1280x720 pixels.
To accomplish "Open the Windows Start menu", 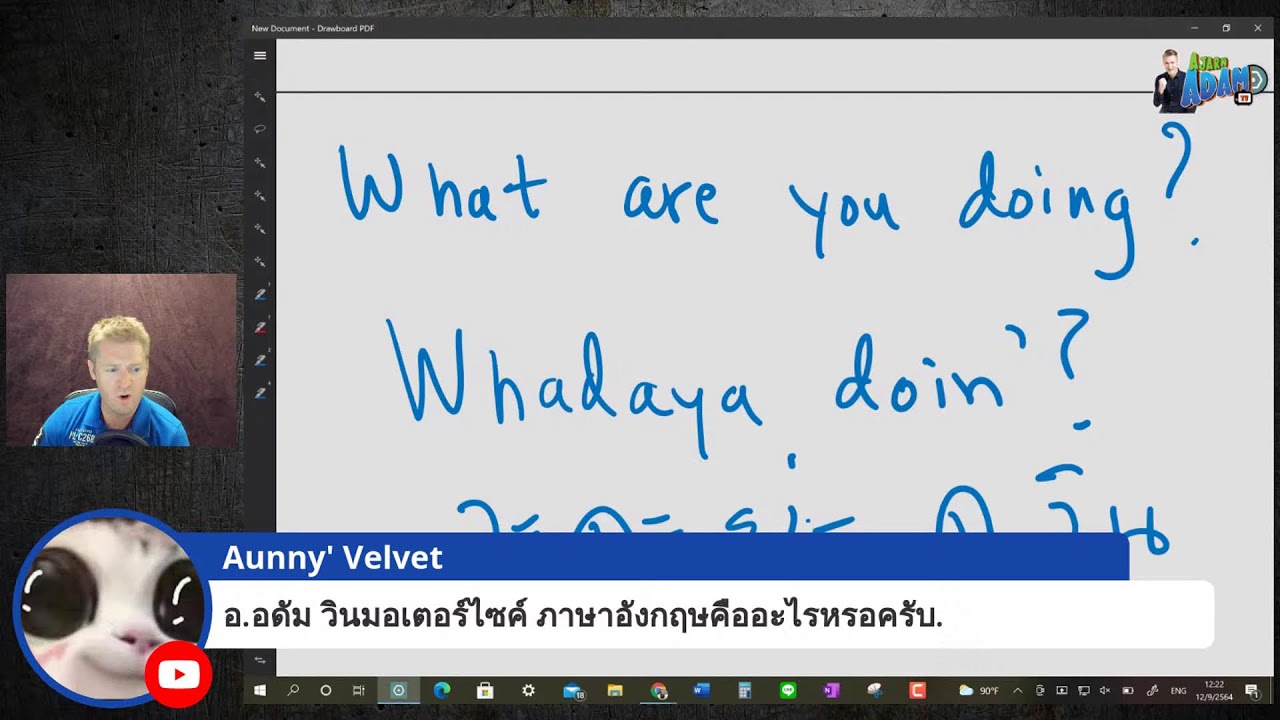I will [260, 690].
